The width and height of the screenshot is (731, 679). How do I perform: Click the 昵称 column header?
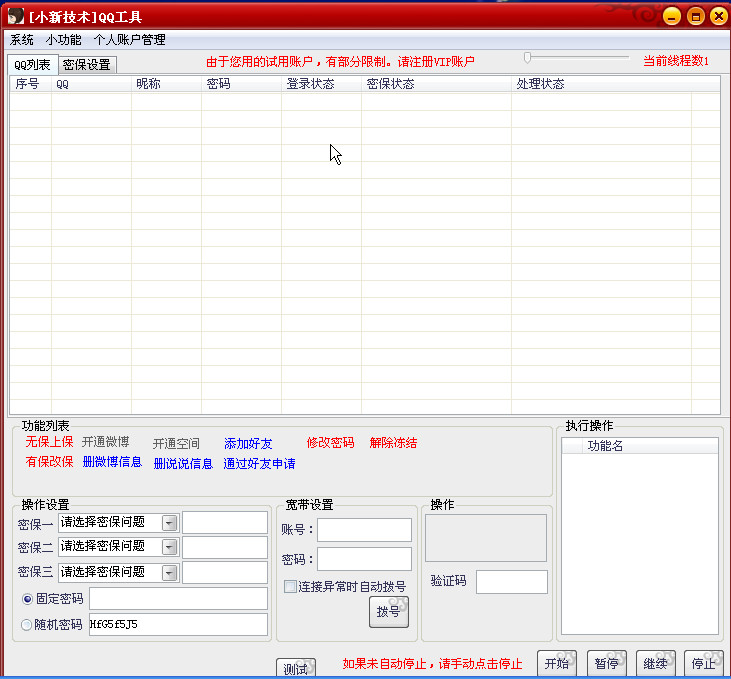click(166, 84)
